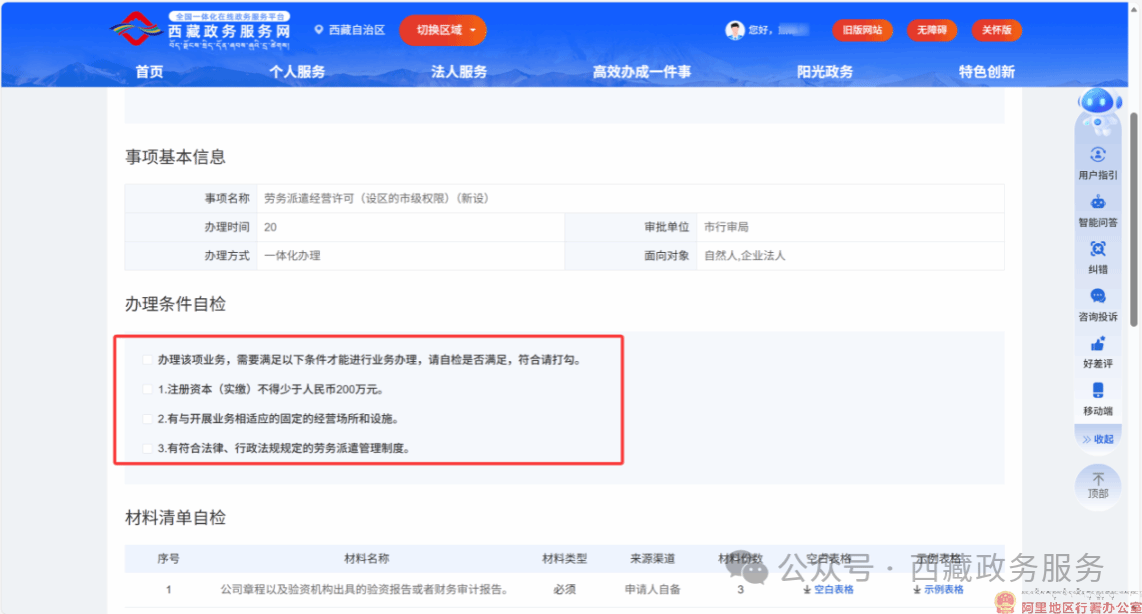Click the 西藏政务服务网 site logo
The width and height of the screenshot is (1142, 614).
coord(200,32)
